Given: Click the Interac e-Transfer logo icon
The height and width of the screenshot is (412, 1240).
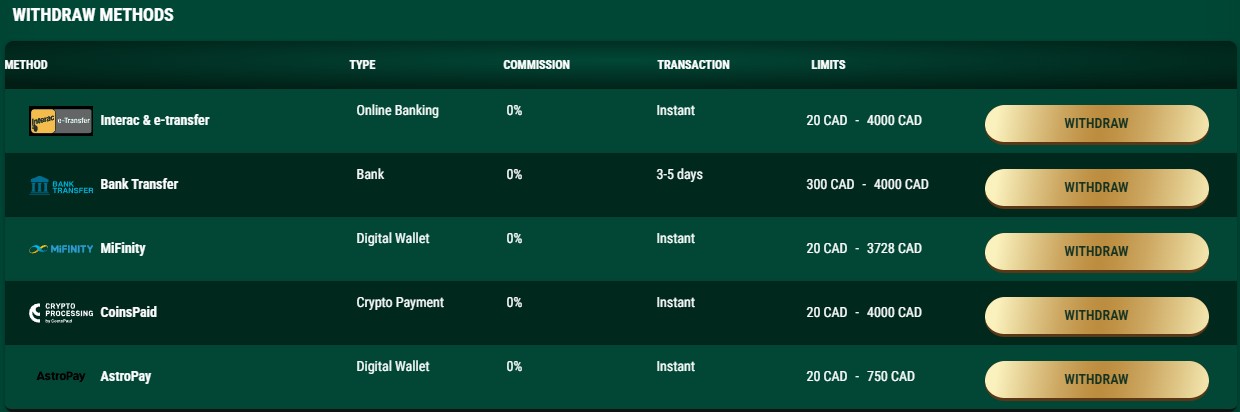Looking at the screenshot, I should coord(61,121).
